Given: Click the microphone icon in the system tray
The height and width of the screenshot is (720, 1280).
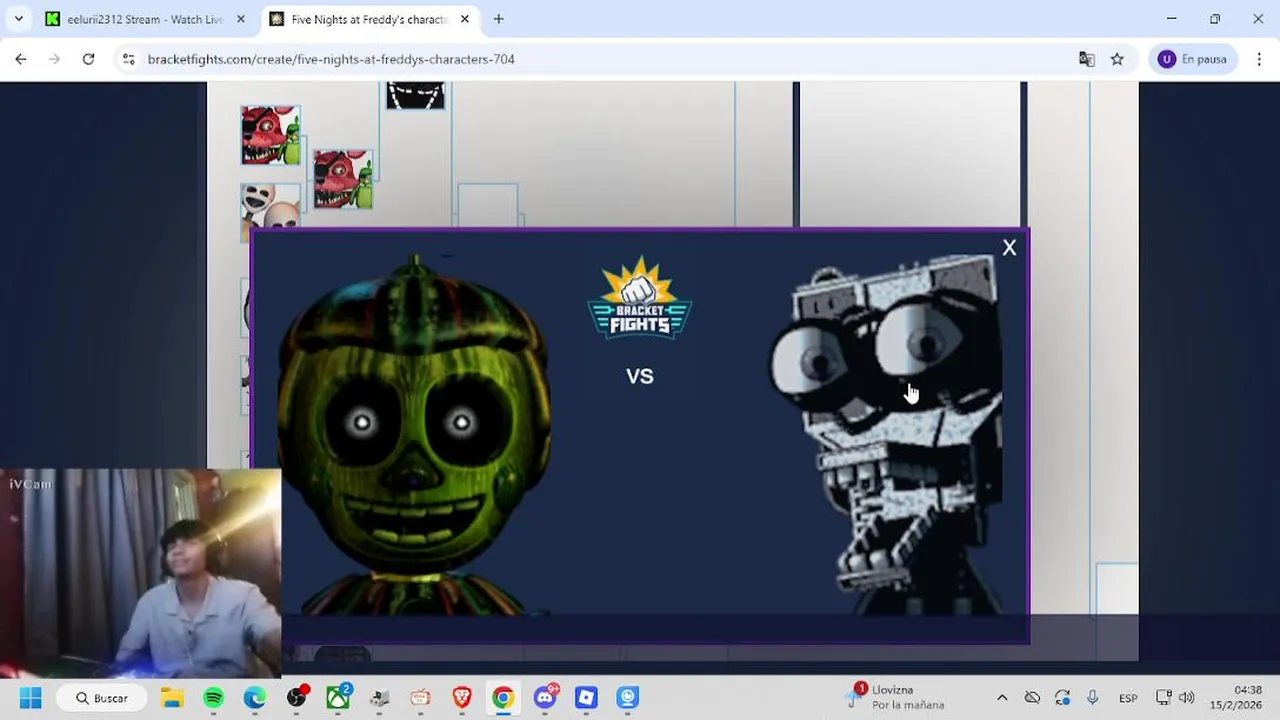Looking at the screenshot, I should click(x=1092, y=698).
